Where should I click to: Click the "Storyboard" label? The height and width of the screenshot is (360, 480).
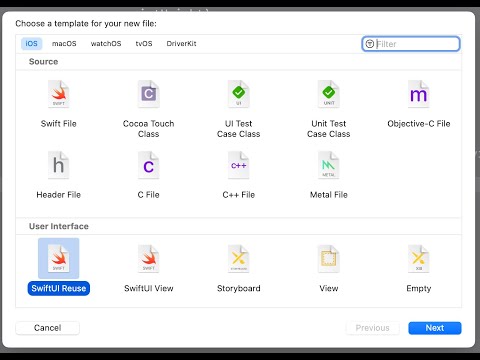(x=239, y=288)
